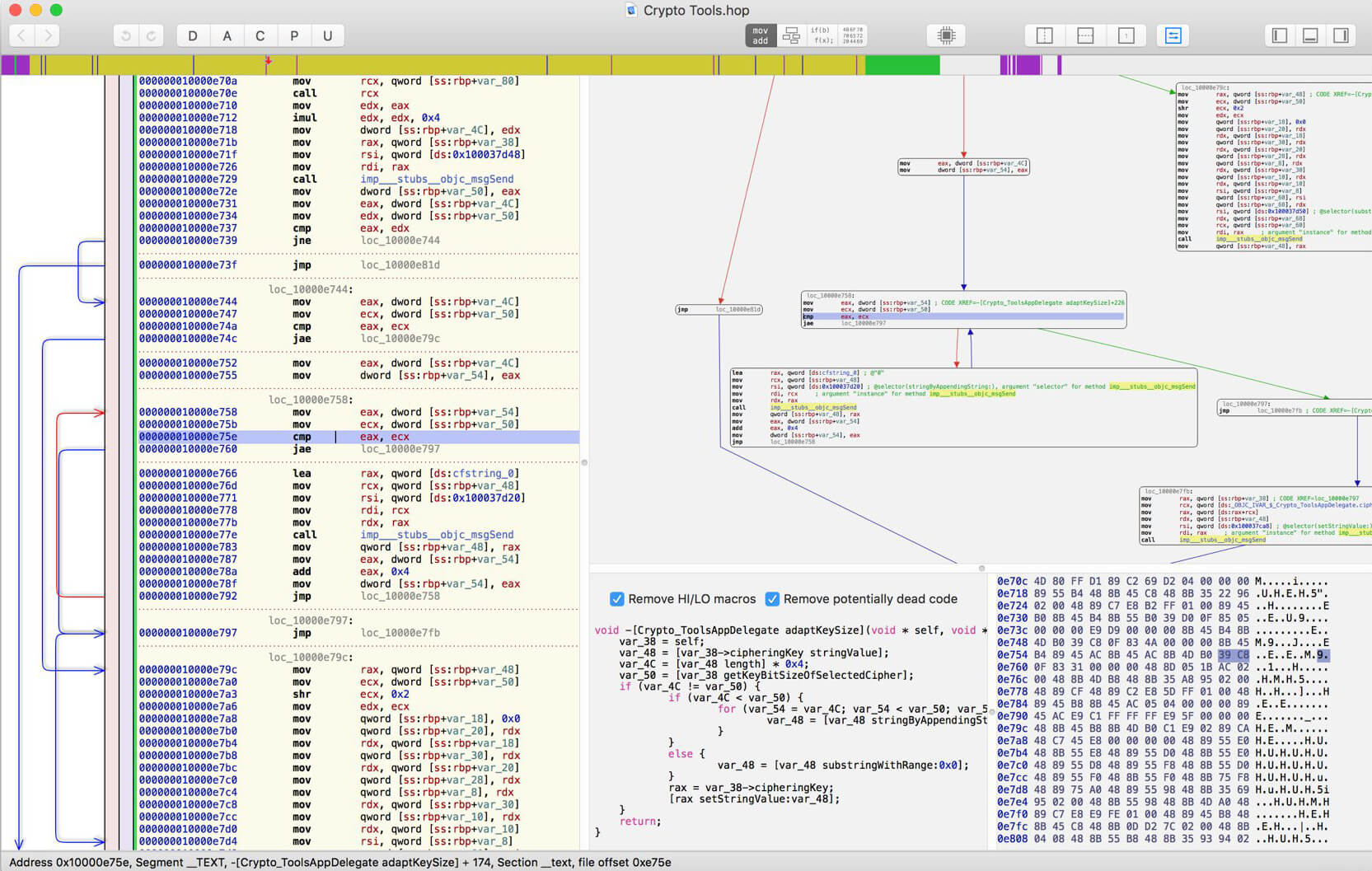Click the status bar address text

coord(340,862)
